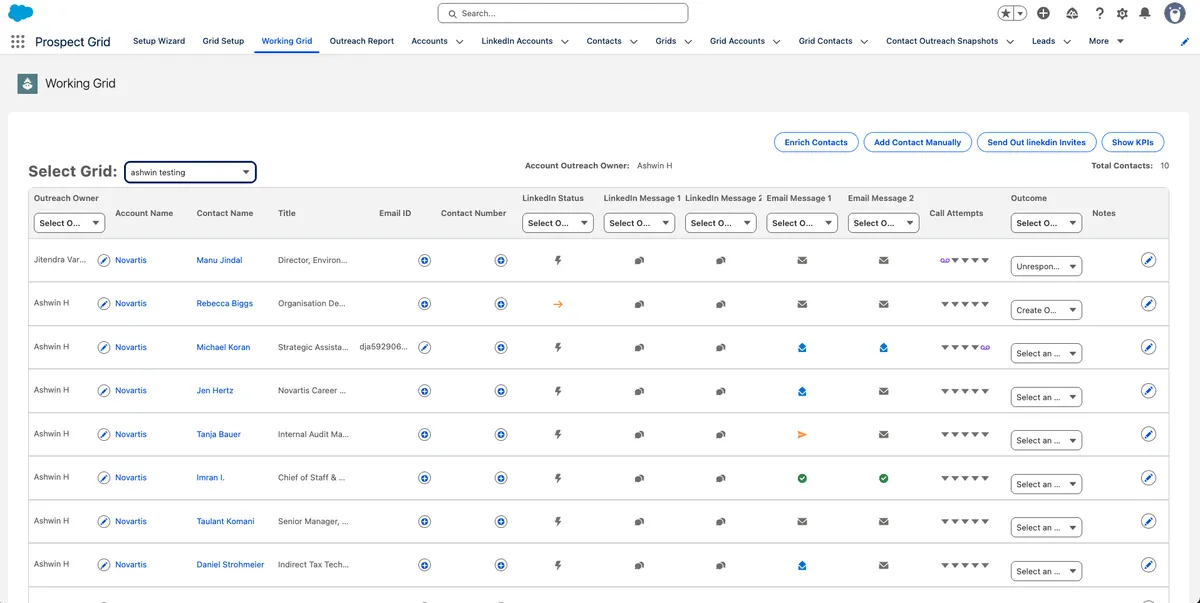This screenshot has width=1200, height=603.
Task: Open the App Launcher grid icon
Action: click(17, 41)
